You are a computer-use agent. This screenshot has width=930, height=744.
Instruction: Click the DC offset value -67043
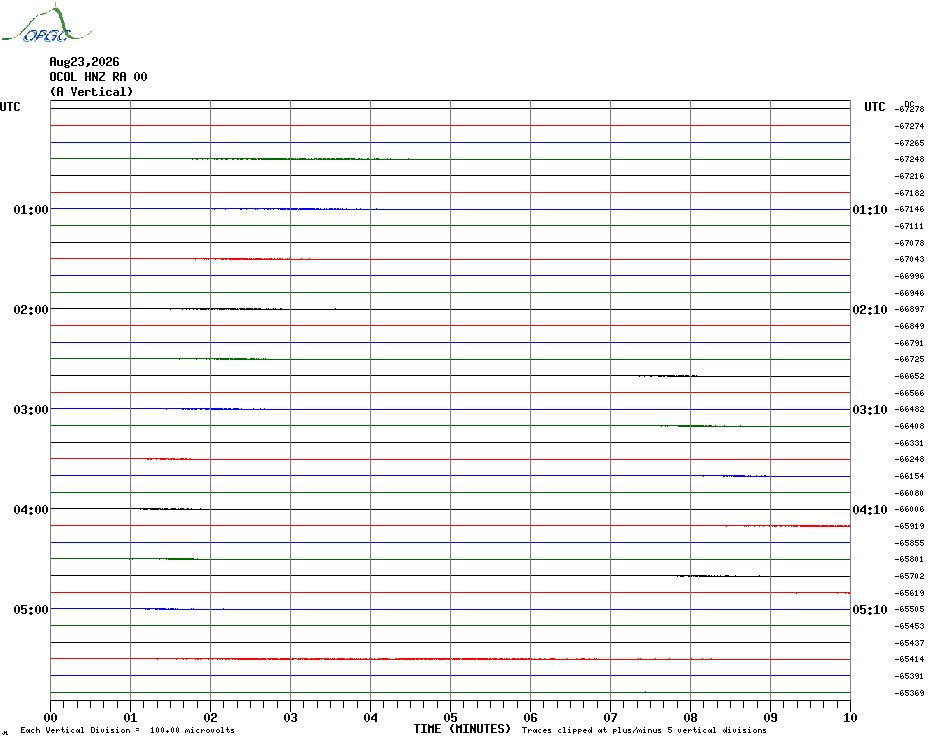click(909, 260)
